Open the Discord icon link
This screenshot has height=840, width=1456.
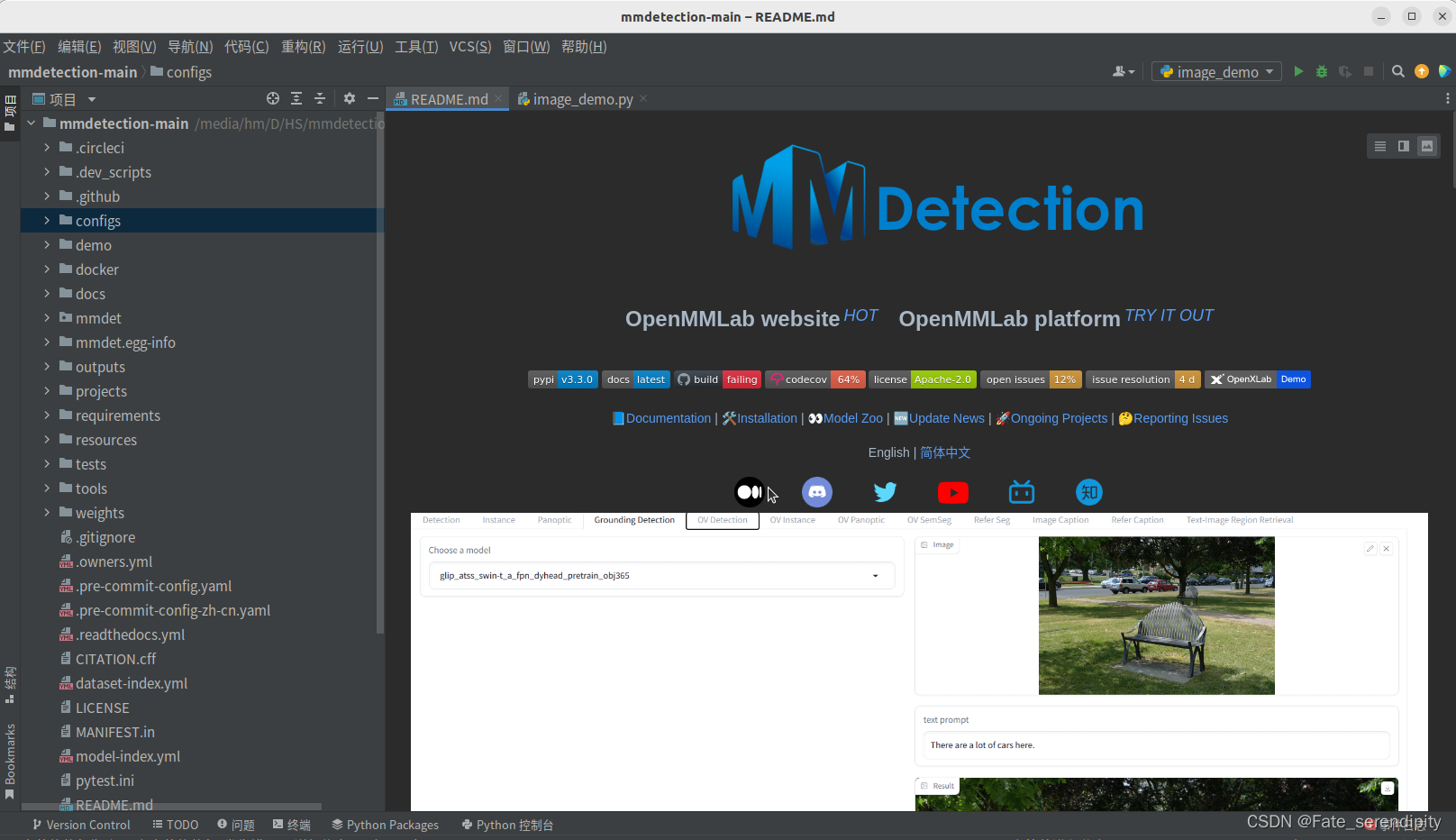(817, 492)
